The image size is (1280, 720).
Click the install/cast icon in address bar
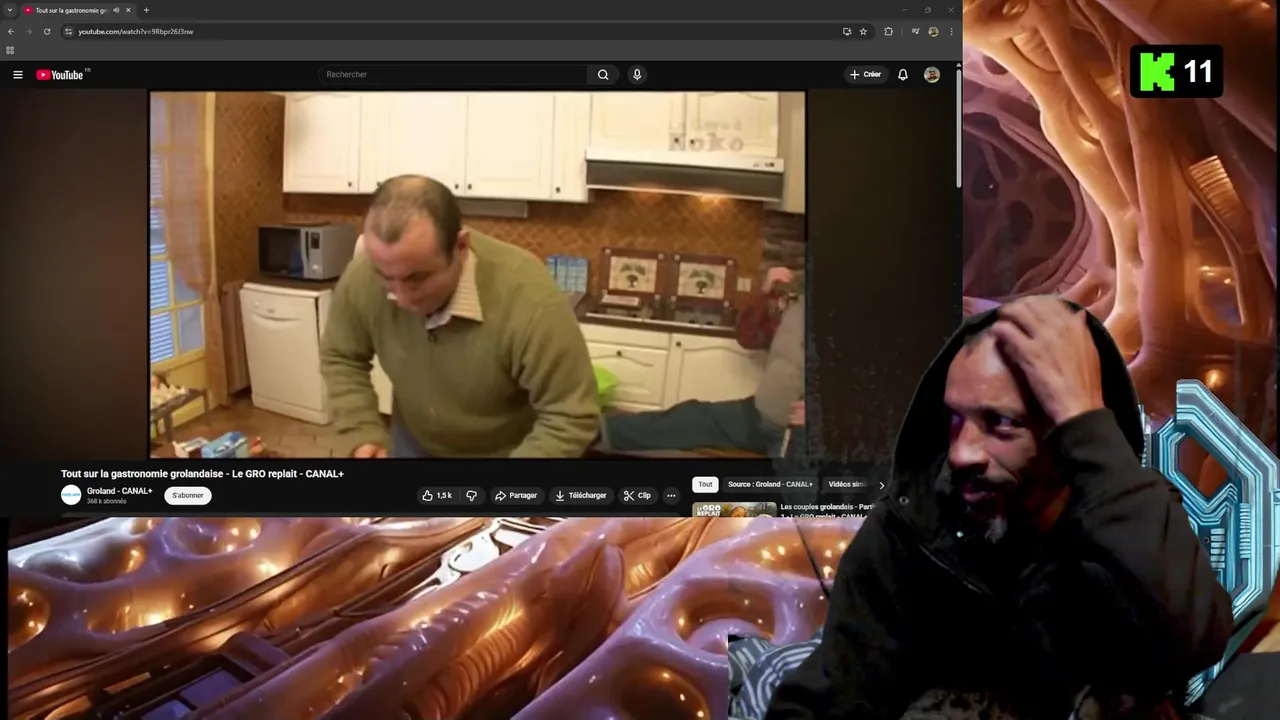pos(847,31)
